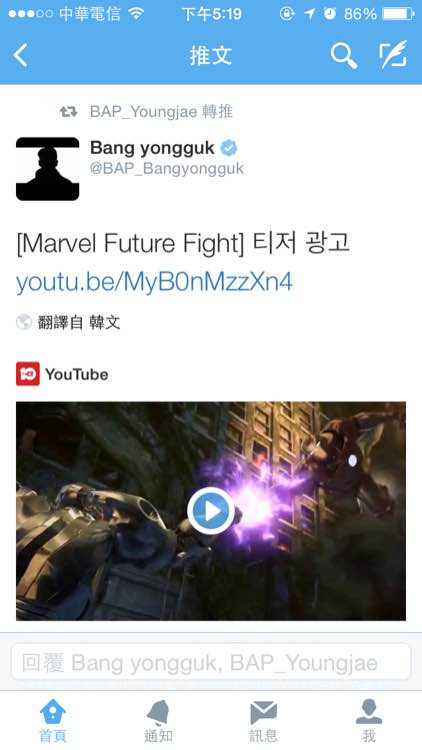Play the Marvel Future Fight video

pos(211,511)
